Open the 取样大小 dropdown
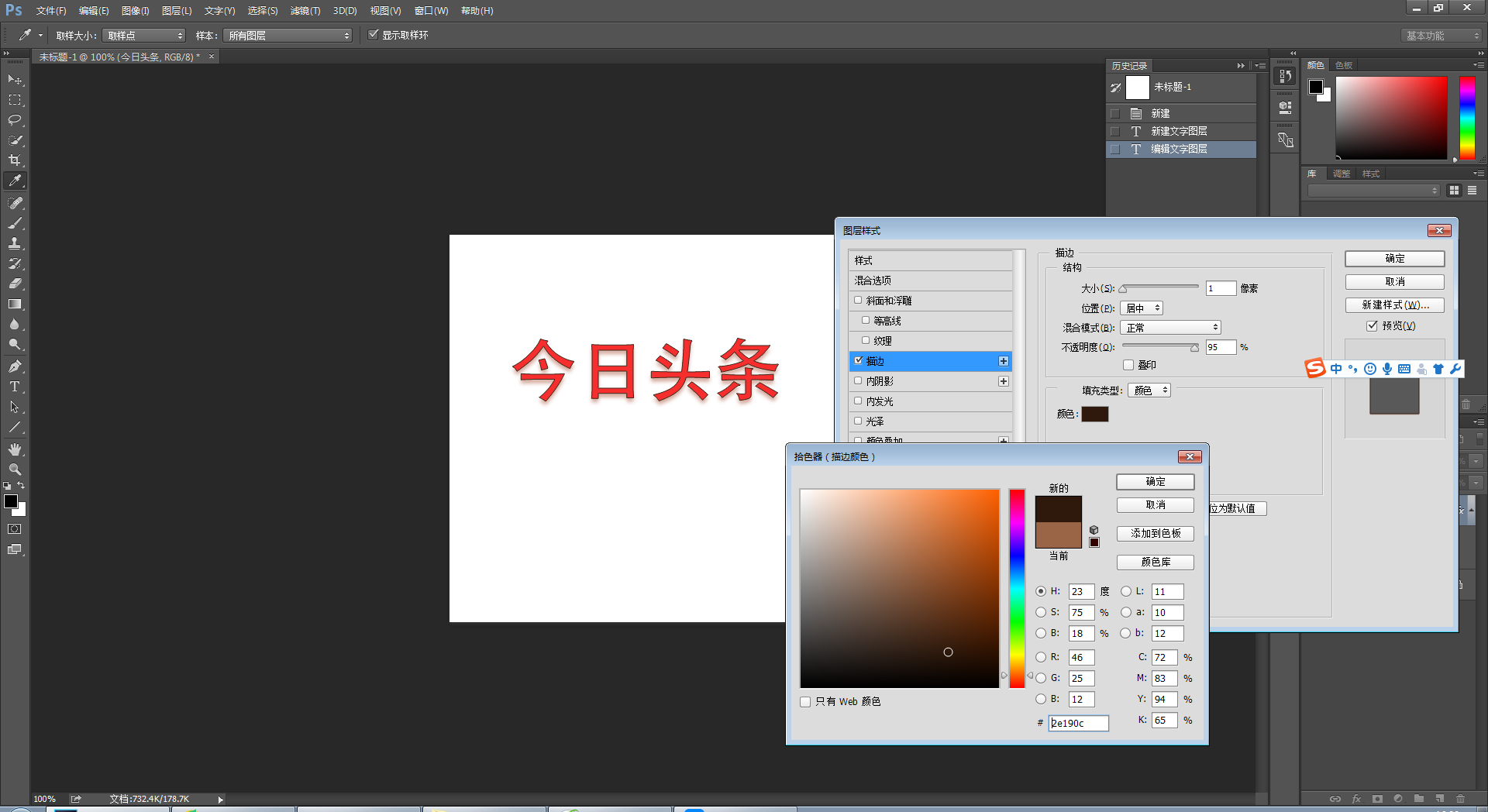The height and width of the screenshot is (812, 1488). click(x=144, y=36)
